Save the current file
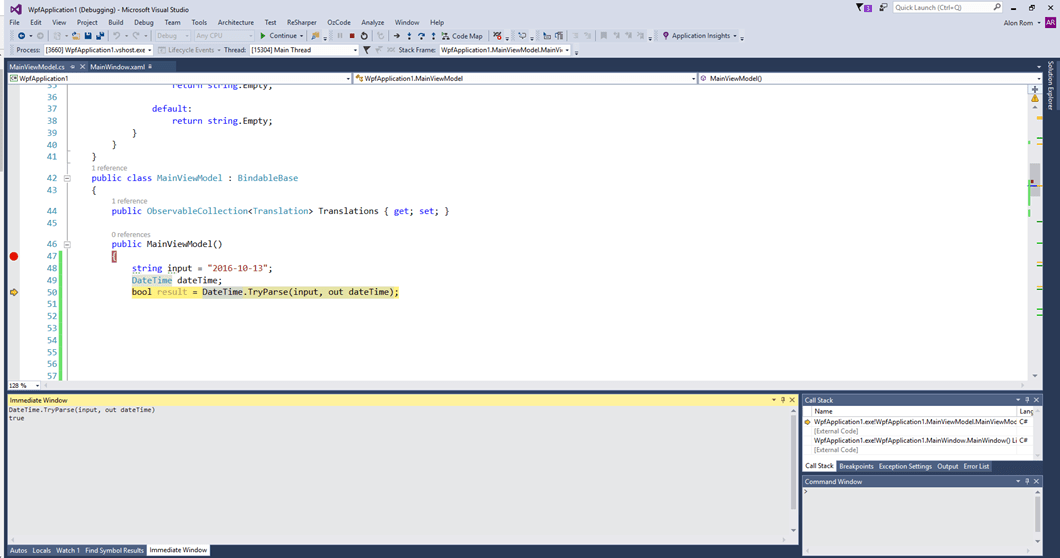 coord(88,36)
